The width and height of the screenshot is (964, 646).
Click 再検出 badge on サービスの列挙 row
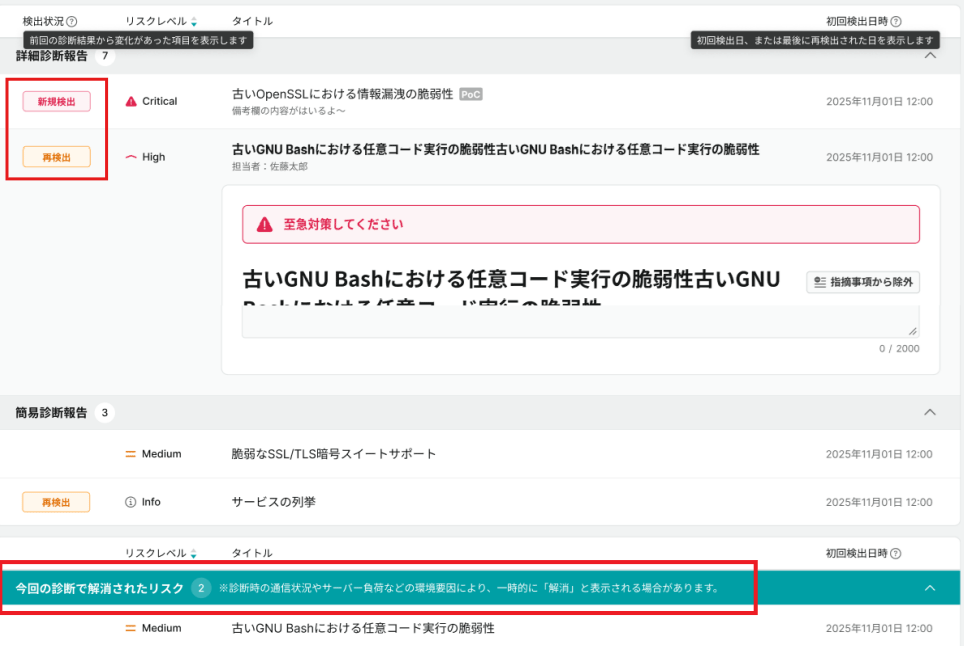pyautogui.click(x=56, y=502)
